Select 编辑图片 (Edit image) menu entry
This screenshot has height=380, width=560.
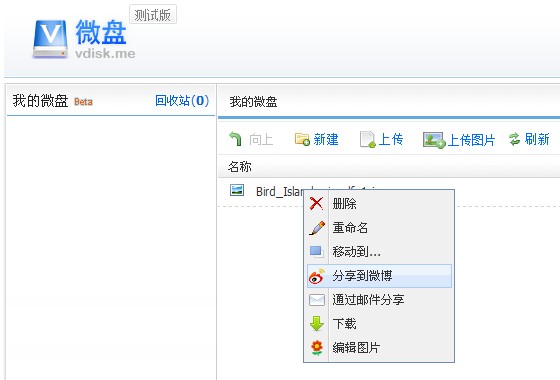click(379, 348)
